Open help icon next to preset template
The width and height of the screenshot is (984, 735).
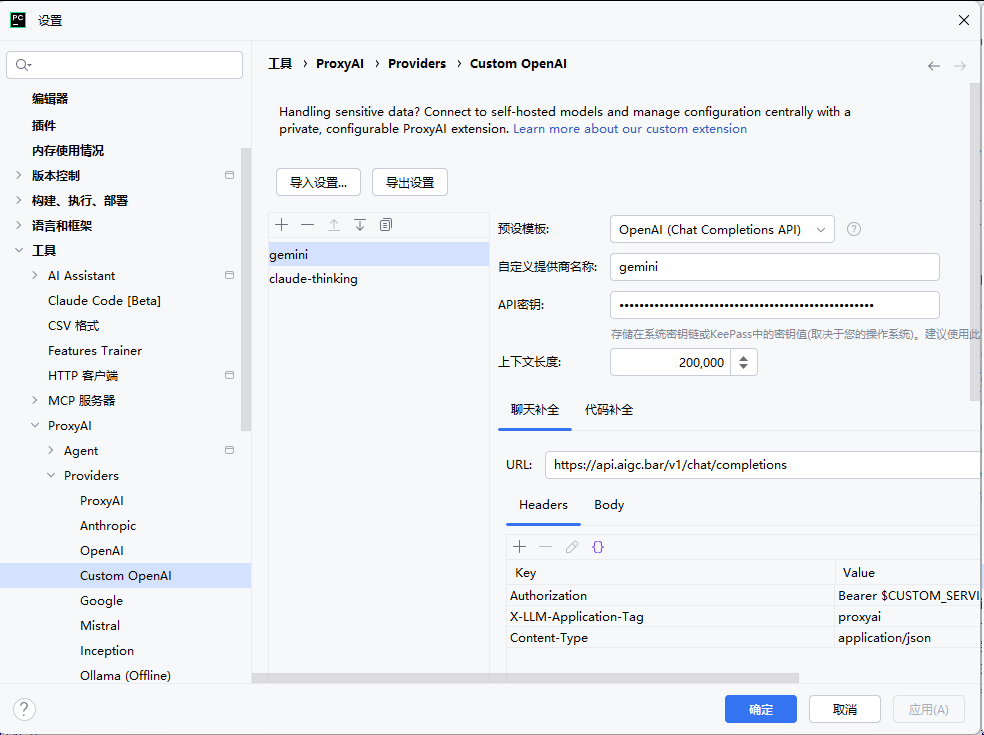(x=853, y=229)
